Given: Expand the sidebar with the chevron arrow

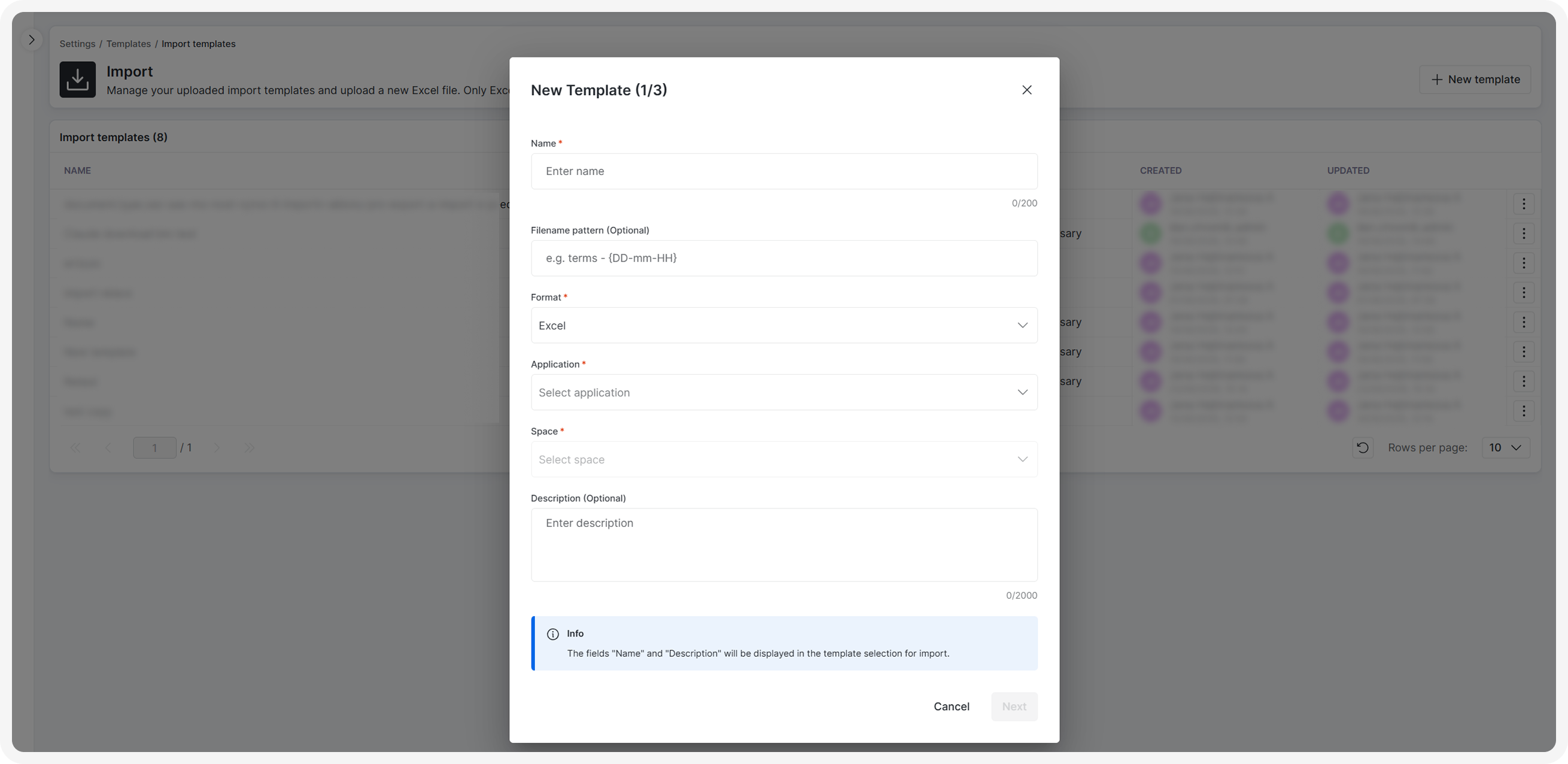Looking at the screenshot, I should point(32,40).
